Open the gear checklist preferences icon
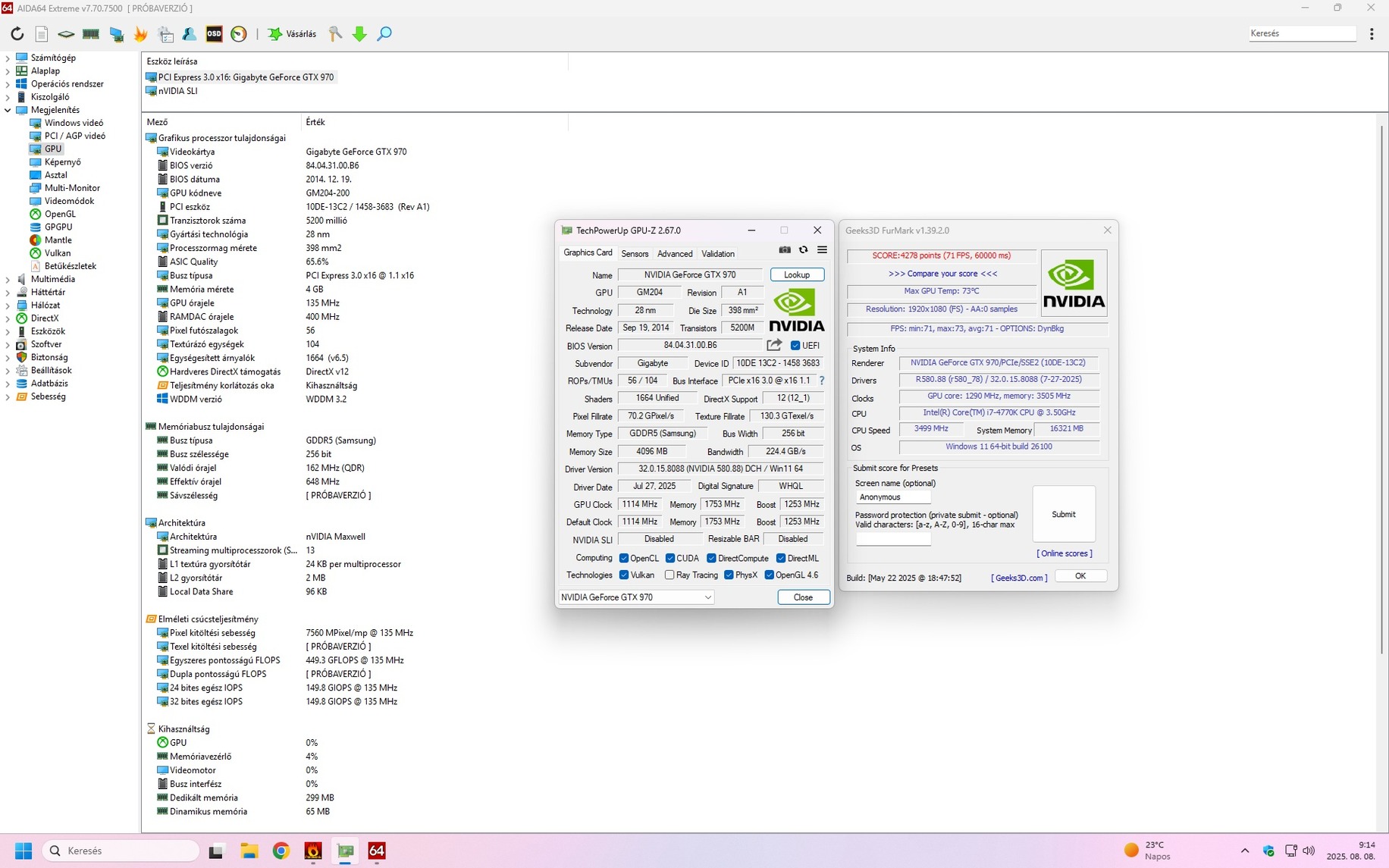The height and width of the screenshot is (868, 1389). point(165,34)
